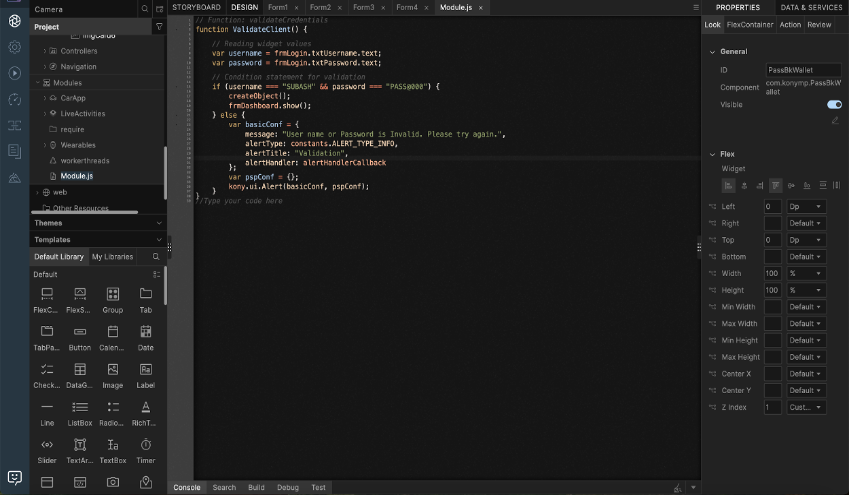This screenshot has height=496, width=850.
Task: Expand the CarApp folder in project tree
Action: [43, 98]
